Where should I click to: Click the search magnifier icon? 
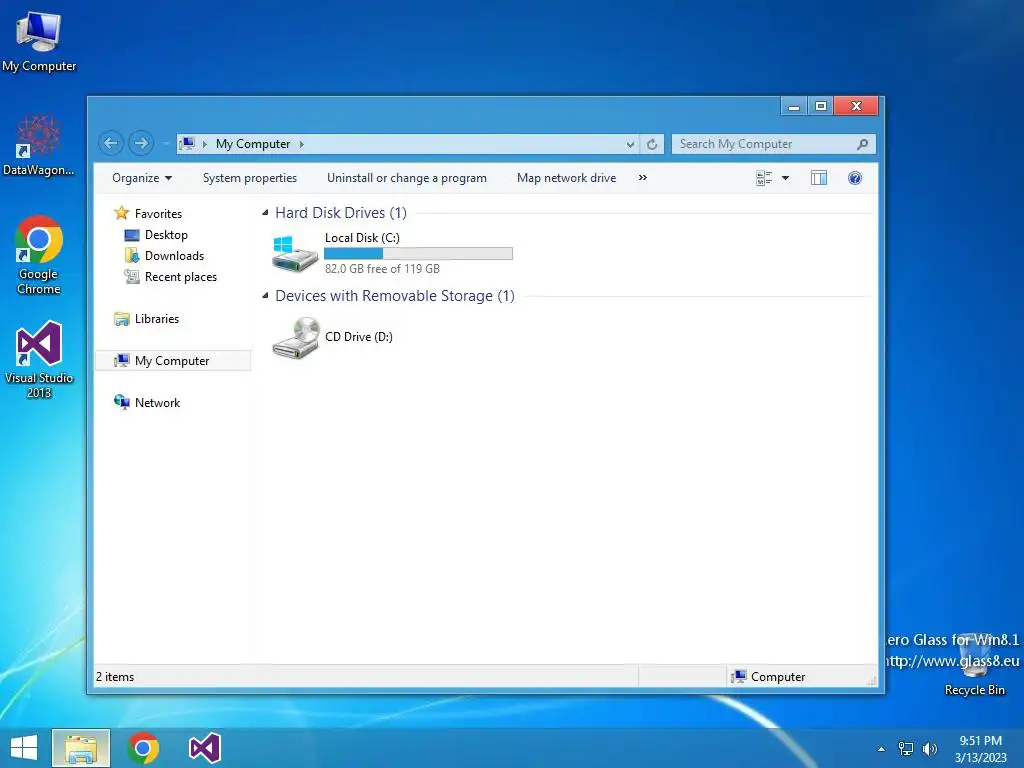(862, 144)
